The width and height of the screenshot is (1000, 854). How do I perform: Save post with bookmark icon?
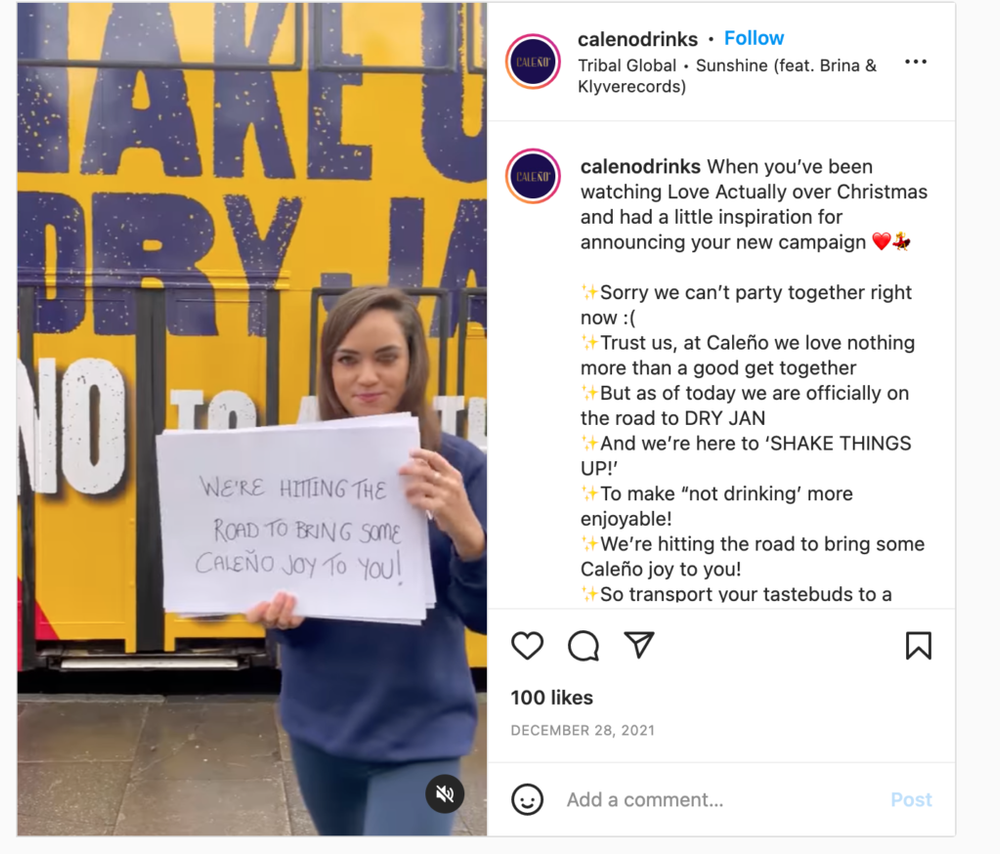point(918,645)
